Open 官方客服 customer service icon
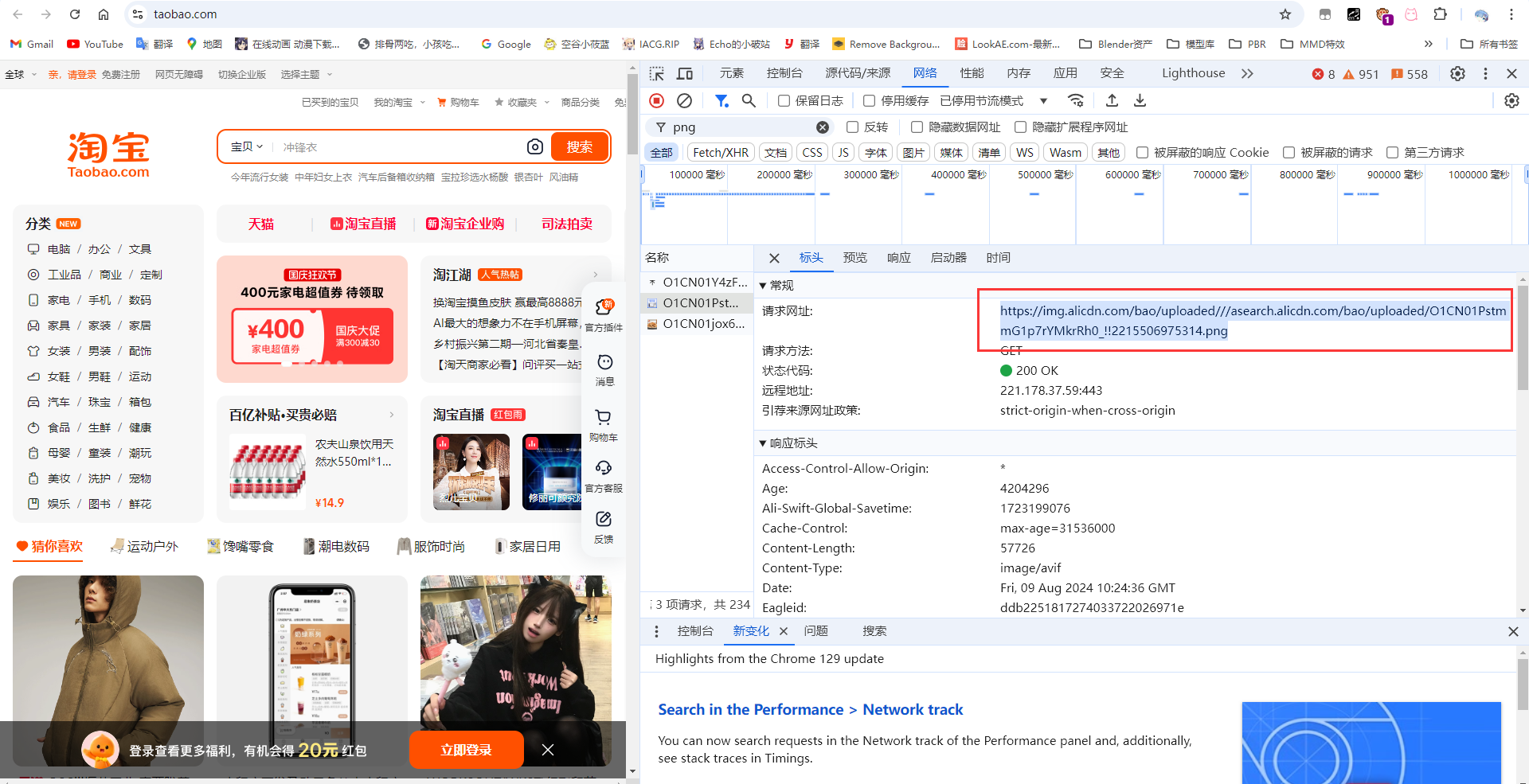The width and height of the screenshot is (1529, 784). 604,476
